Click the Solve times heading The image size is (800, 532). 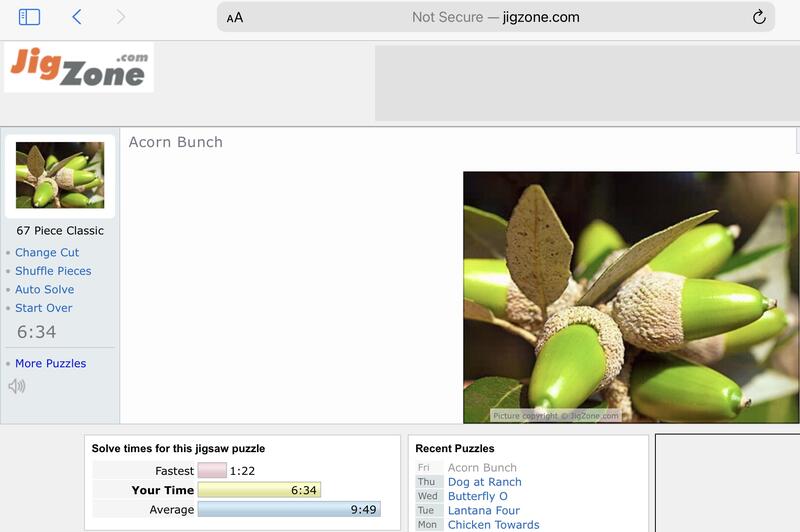178,448
